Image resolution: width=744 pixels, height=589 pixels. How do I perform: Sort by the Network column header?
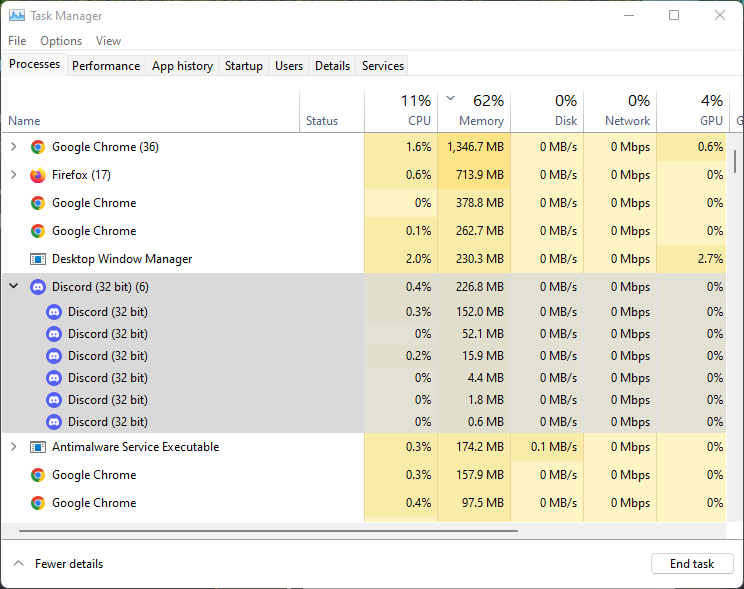pos(620,112)
